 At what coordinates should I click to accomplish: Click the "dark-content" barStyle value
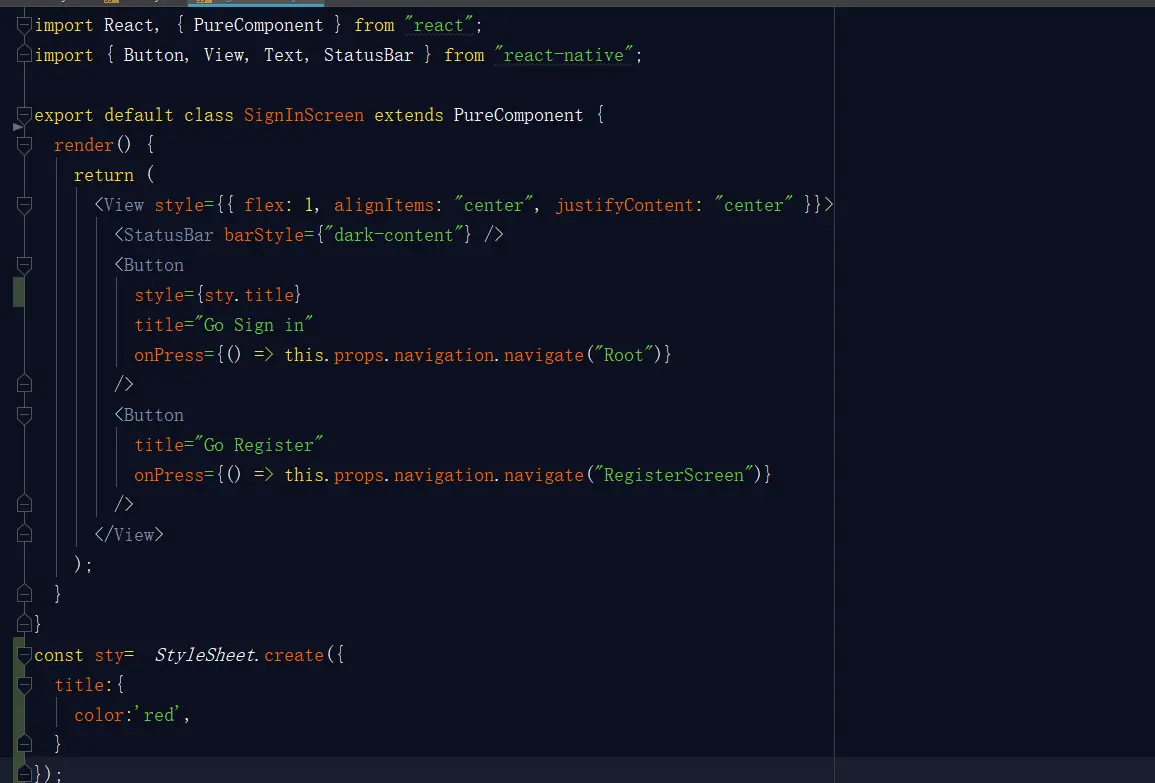point(394,235)
